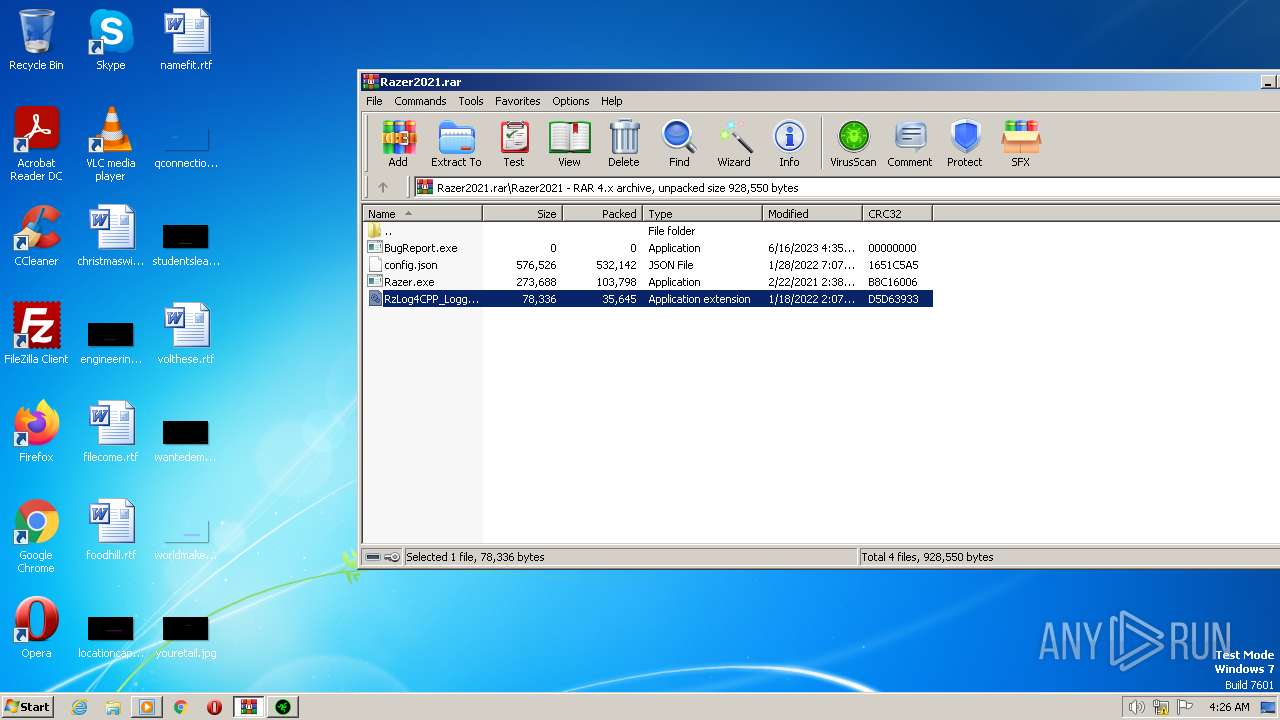Click the Razer taskbar button

point(283,707)
